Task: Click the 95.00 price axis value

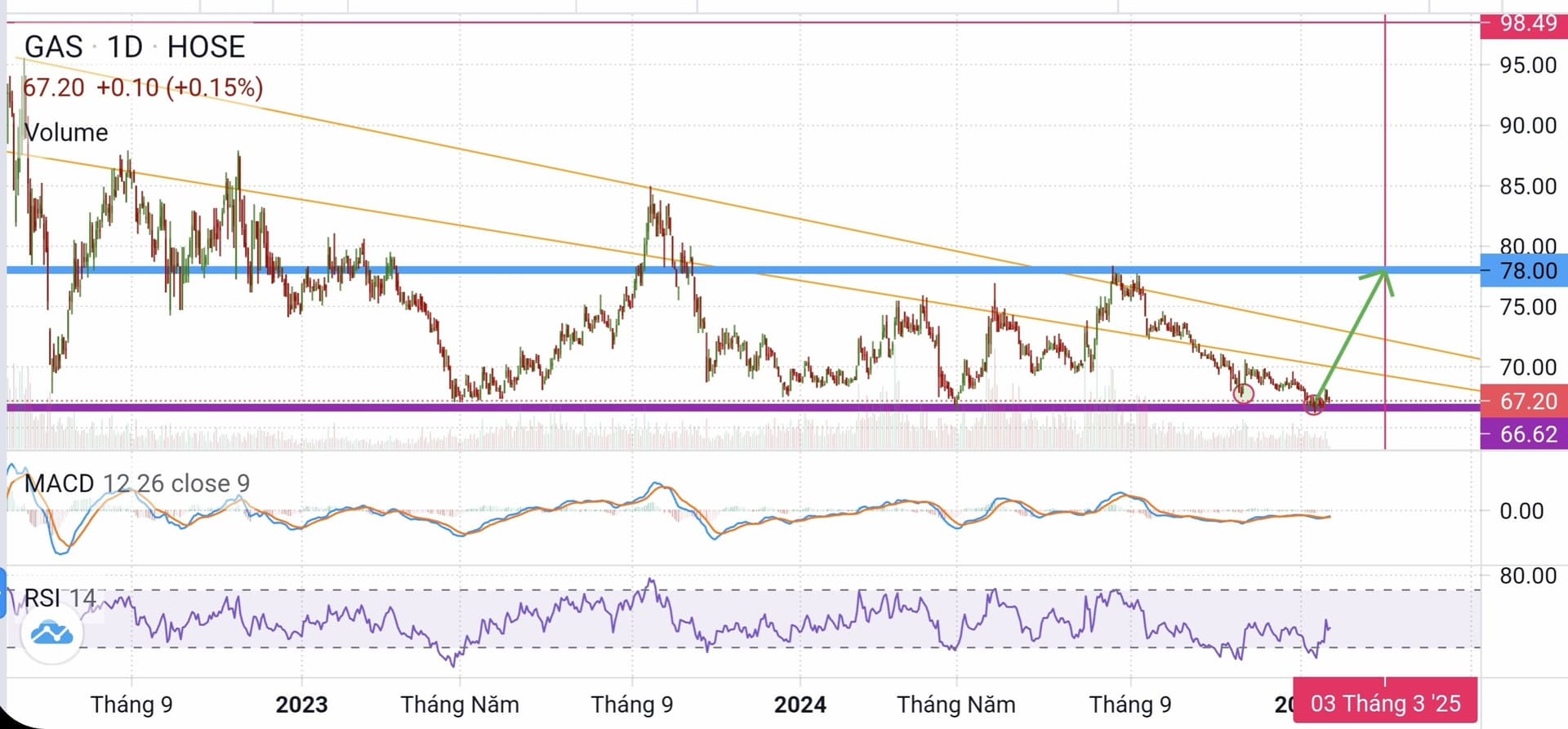Action: pos(1528,65)
